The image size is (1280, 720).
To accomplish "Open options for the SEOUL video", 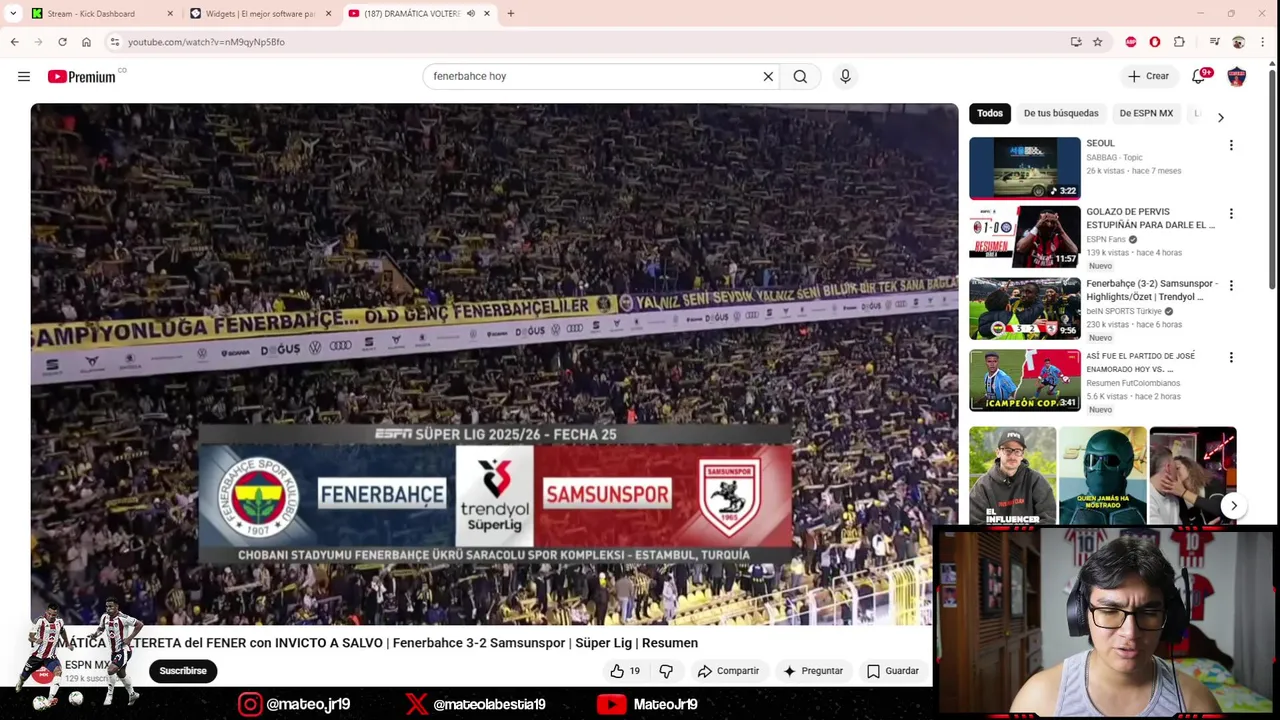I will tap(1231, 146).
